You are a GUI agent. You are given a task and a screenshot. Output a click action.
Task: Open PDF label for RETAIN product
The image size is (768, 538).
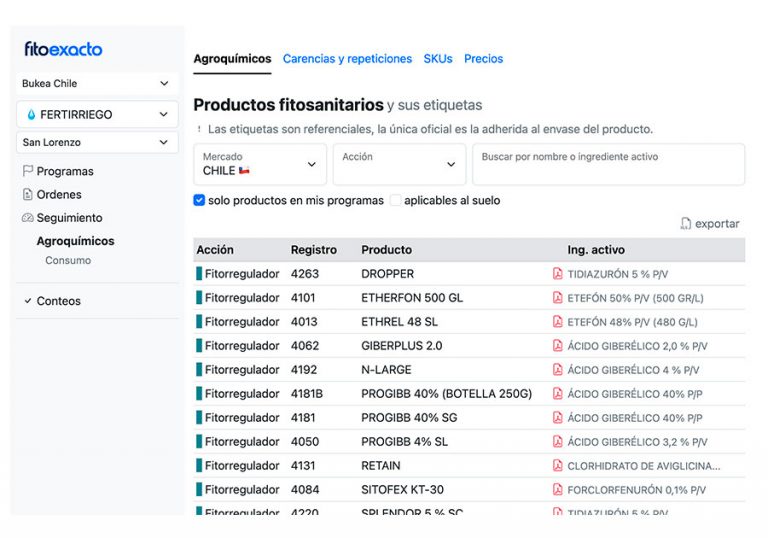[x=558, y=466]
